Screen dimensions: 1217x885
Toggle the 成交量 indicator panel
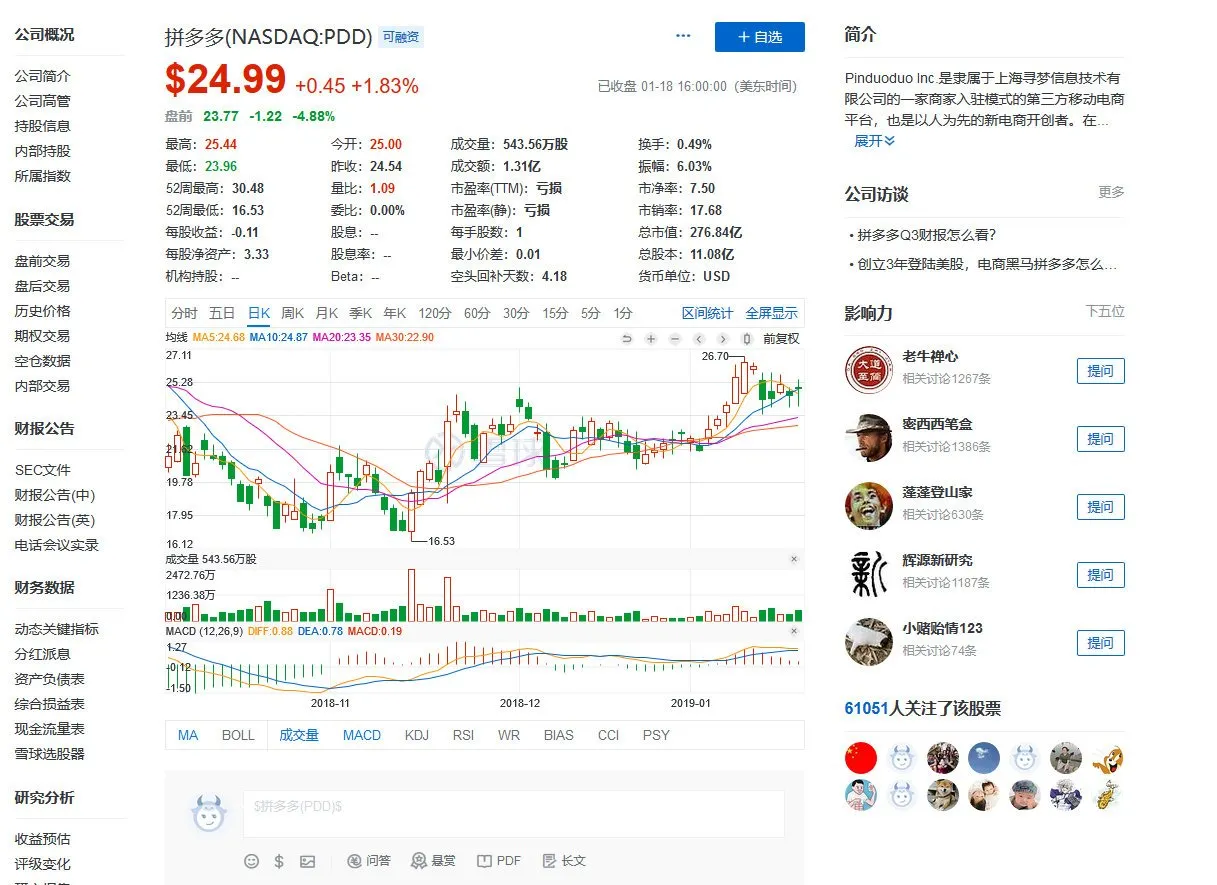299,735
